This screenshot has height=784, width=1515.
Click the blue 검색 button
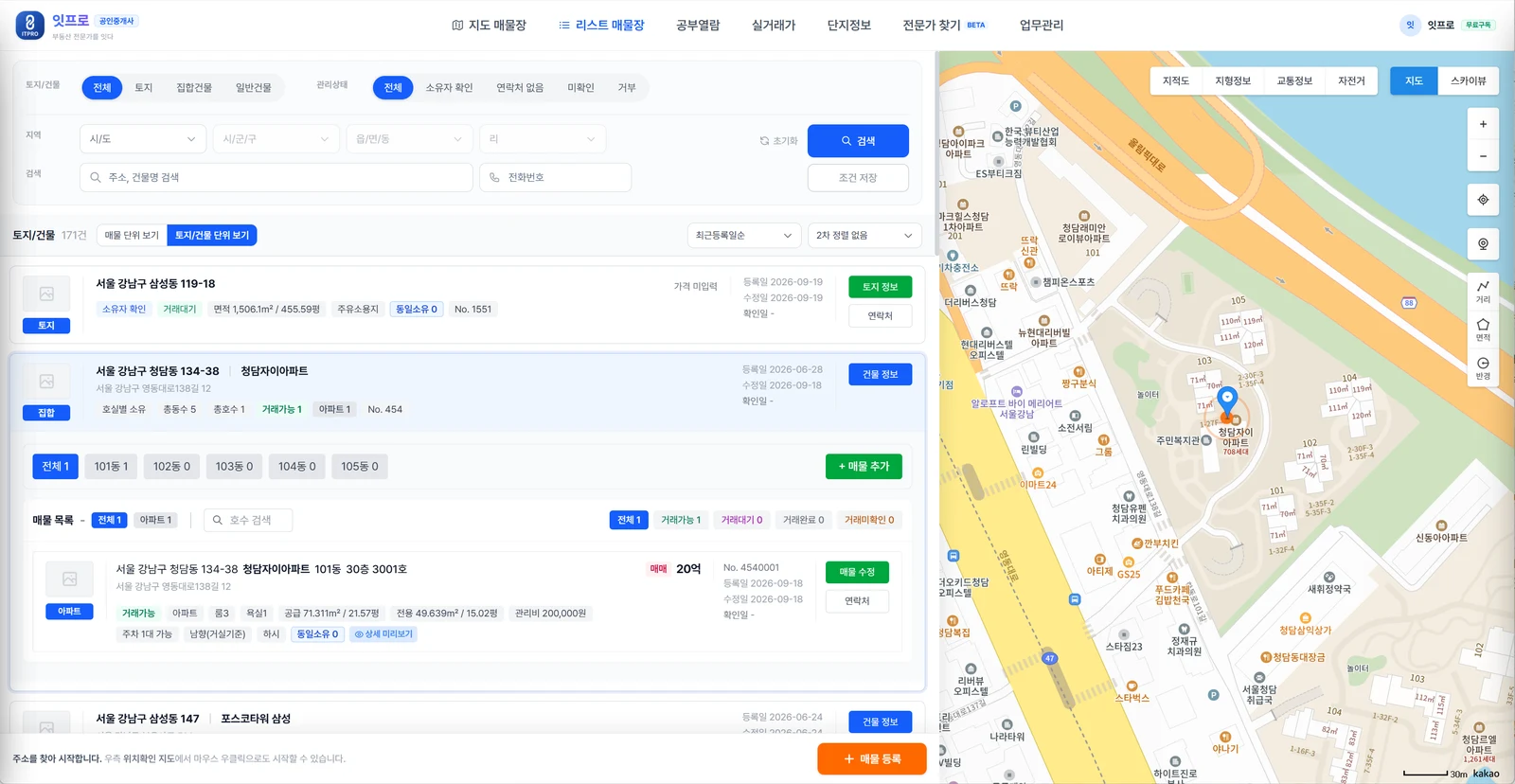(x=858, y=141)
